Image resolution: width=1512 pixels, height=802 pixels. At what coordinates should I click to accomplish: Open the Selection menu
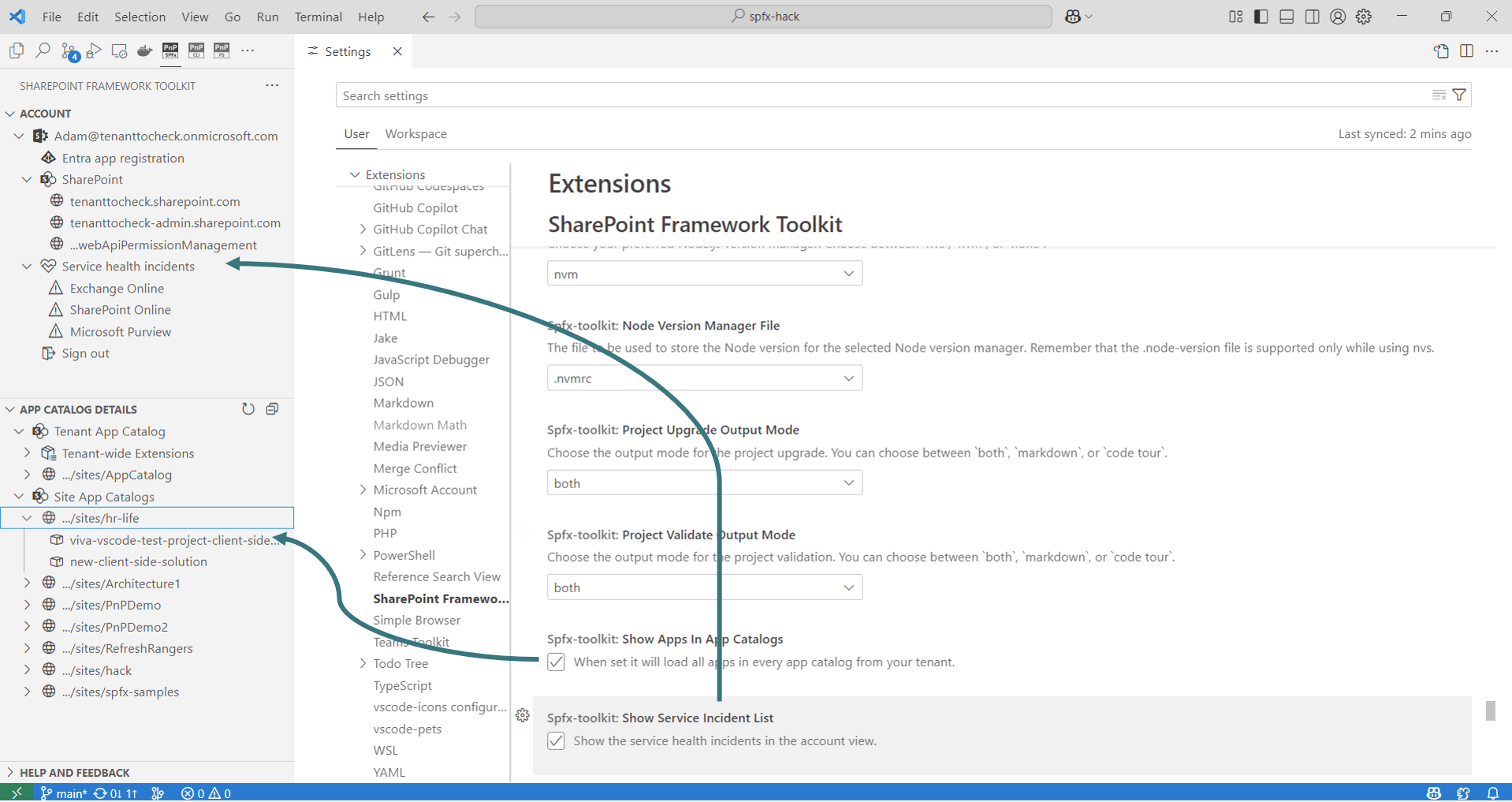(x=140, y=17)
